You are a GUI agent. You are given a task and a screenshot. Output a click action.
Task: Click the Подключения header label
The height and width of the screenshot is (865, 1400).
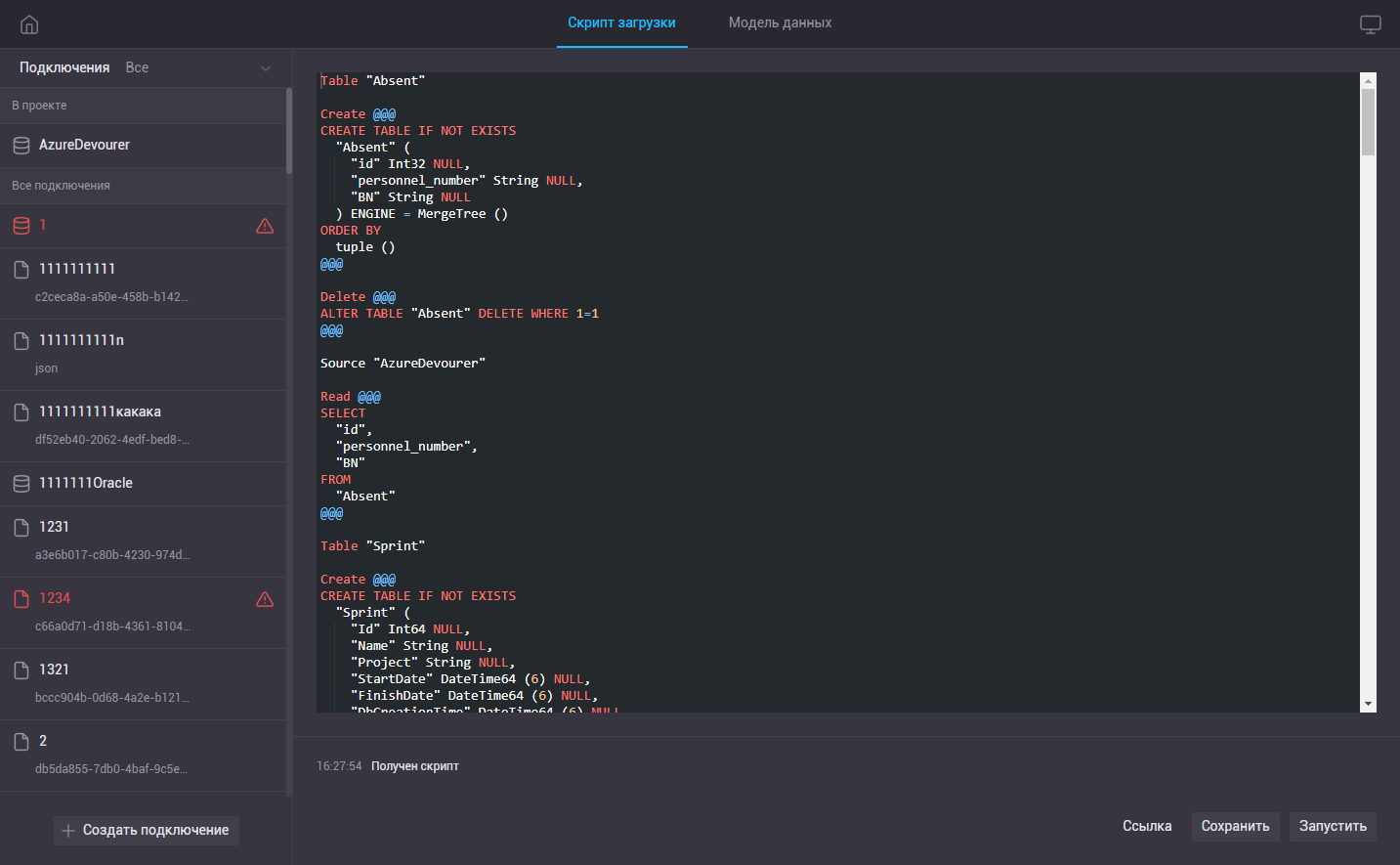tap(64, 67)
